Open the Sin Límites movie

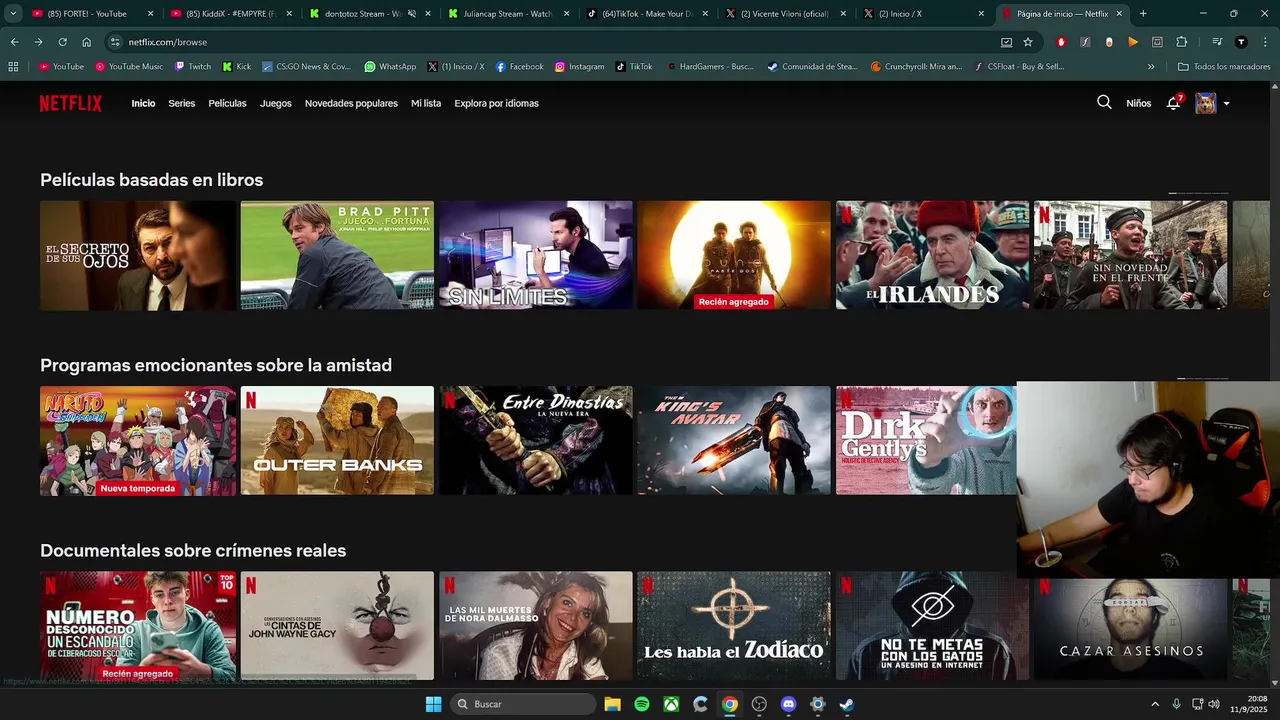[536, 255]
